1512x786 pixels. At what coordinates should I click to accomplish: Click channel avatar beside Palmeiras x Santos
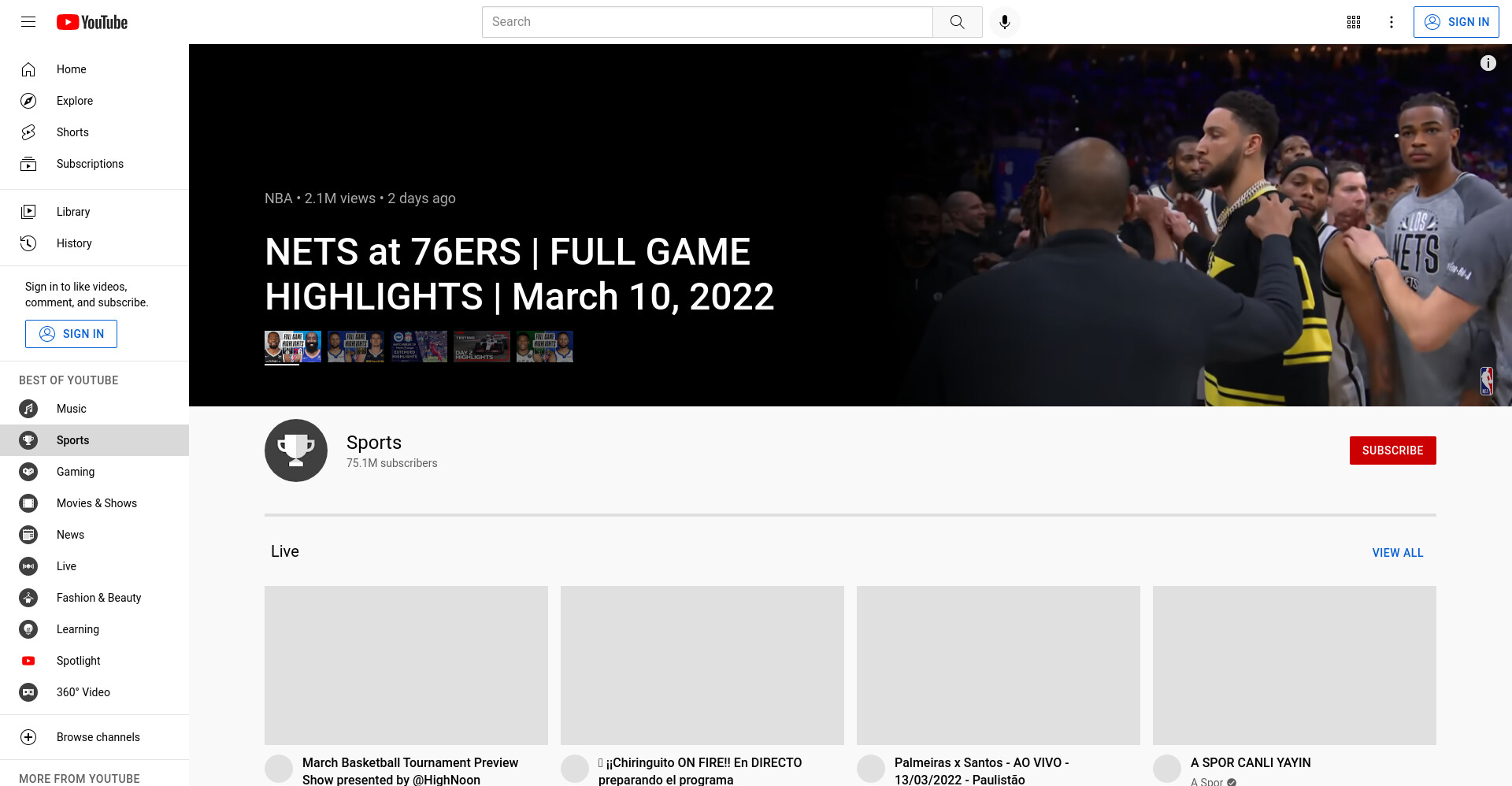(x=871, y=769)
